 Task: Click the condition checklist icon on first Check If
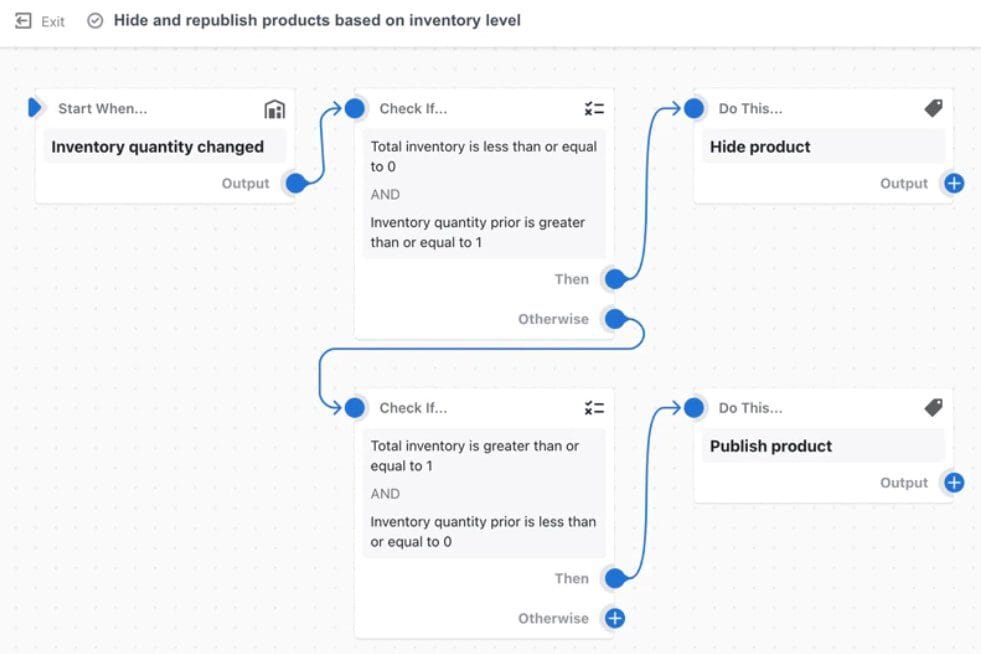point(594,109)
